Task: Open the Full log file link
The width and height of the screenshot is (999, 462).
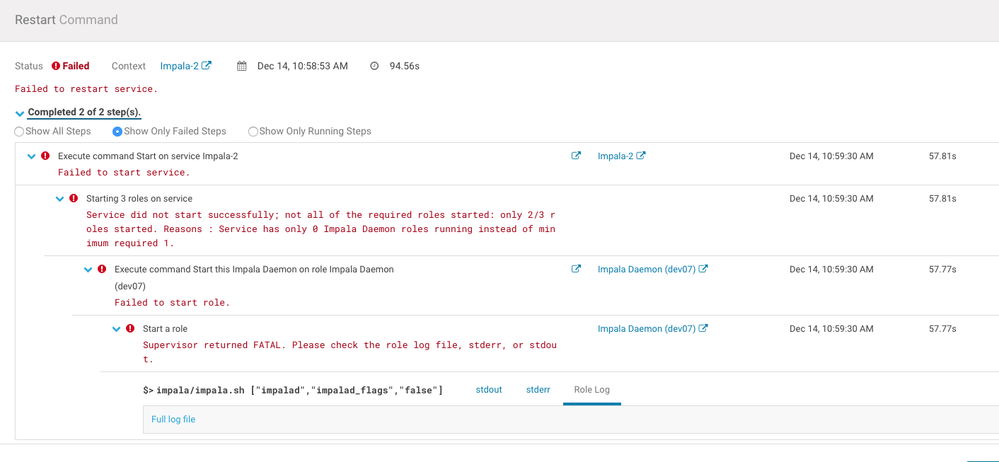Action: pyautogui.click(x=173, y=420)
